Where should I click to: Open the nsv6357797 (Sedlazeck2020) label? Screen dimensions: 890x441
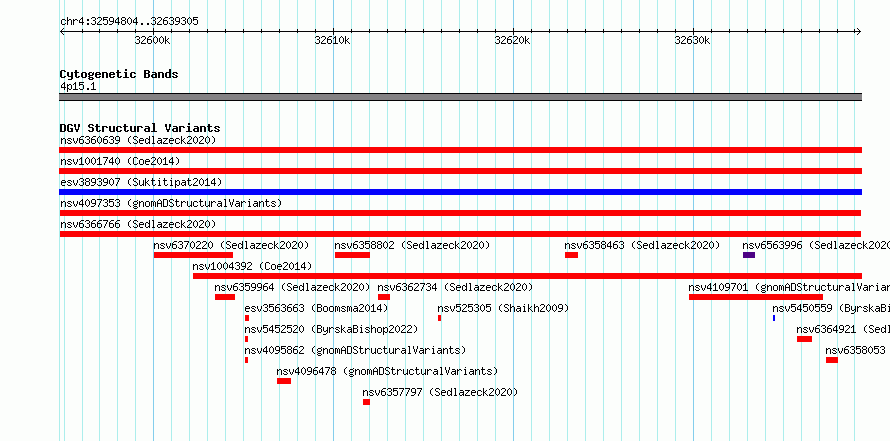440,392
